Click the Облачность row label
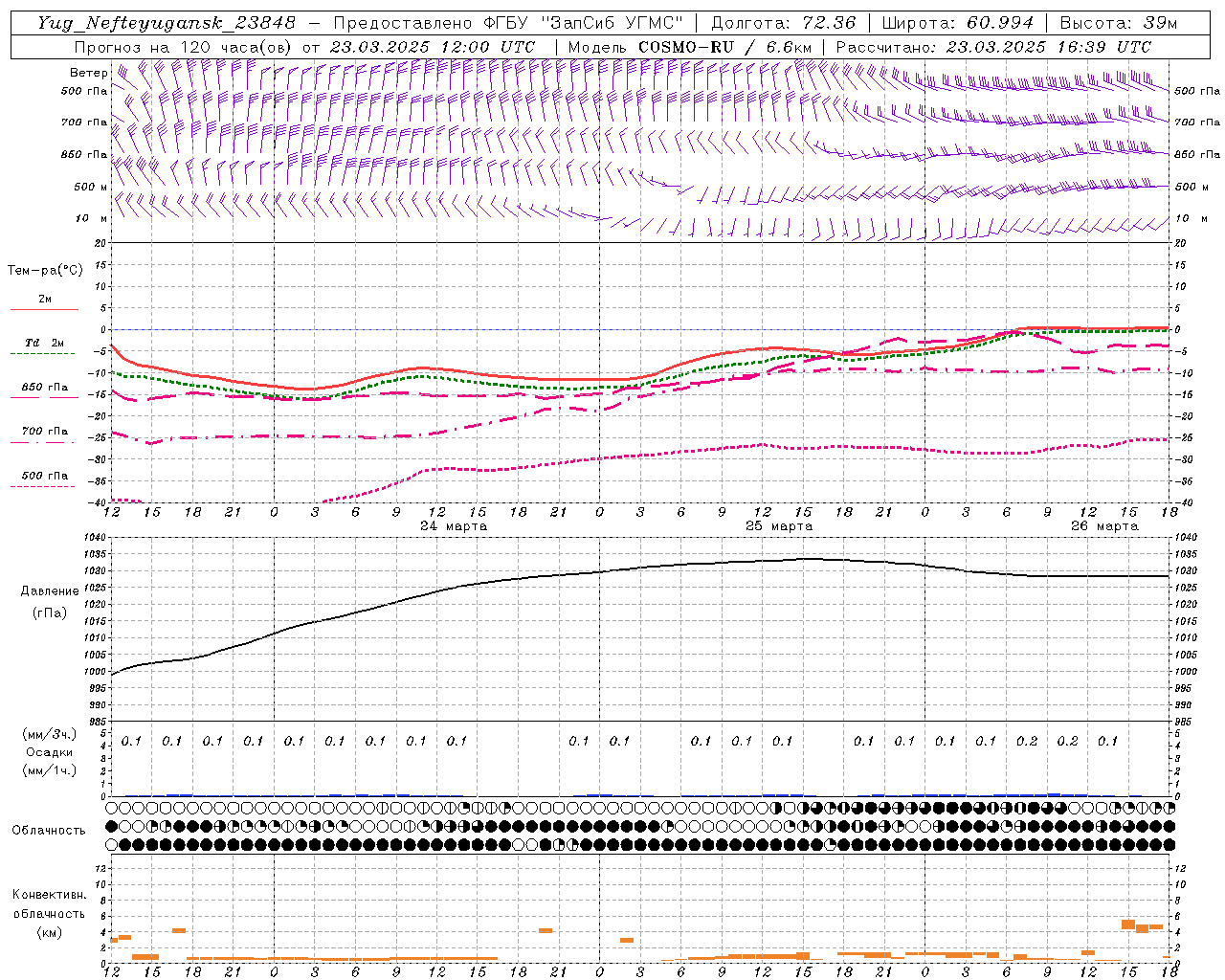The height and width of the screenshot is (980, 1225). [49, 831]
